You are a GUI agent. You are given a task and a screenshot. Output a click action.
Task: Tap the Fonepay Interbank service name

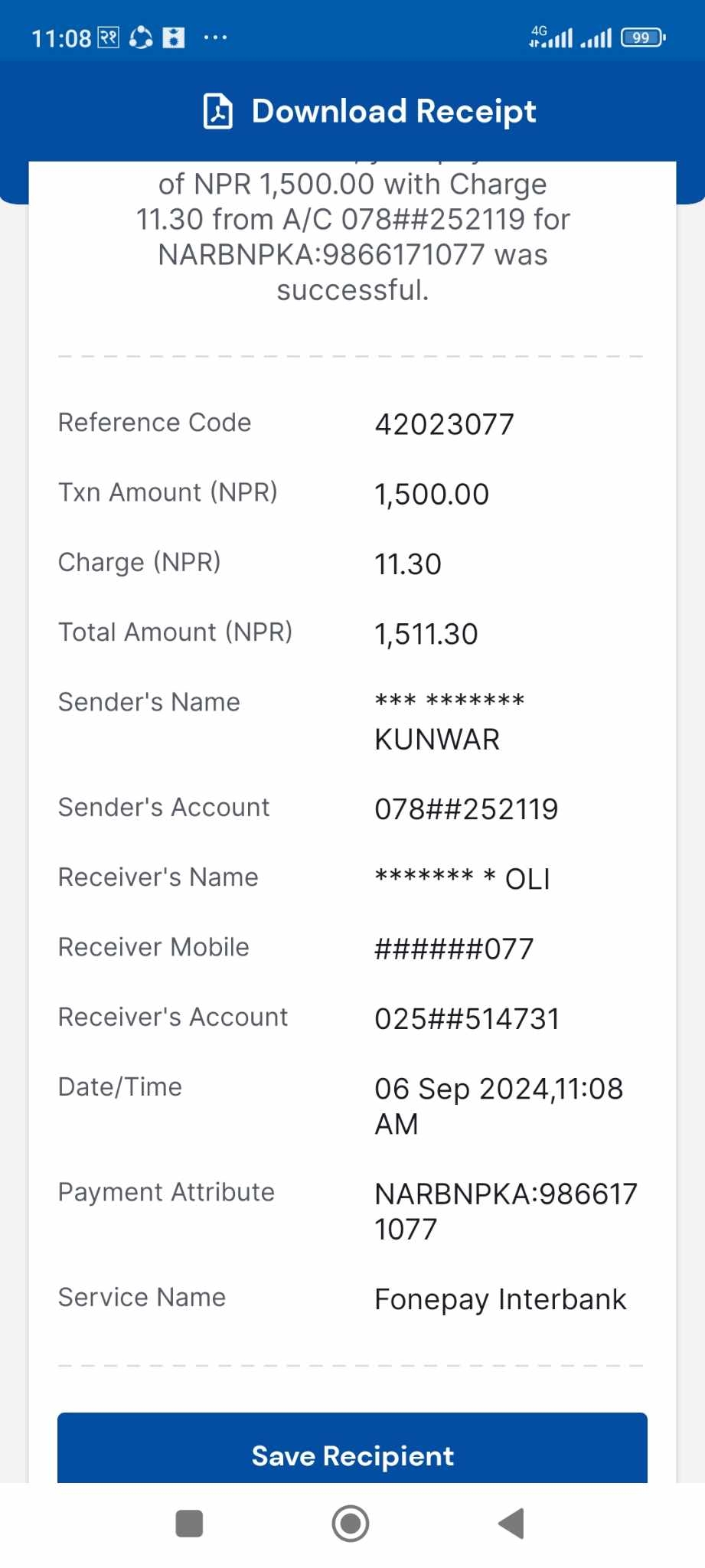[x=500, y=1299]
